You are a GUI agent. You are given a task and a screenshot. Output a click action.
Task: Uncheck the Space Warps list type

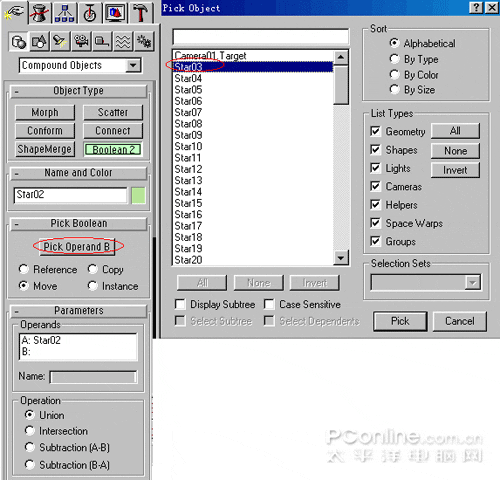375,223
